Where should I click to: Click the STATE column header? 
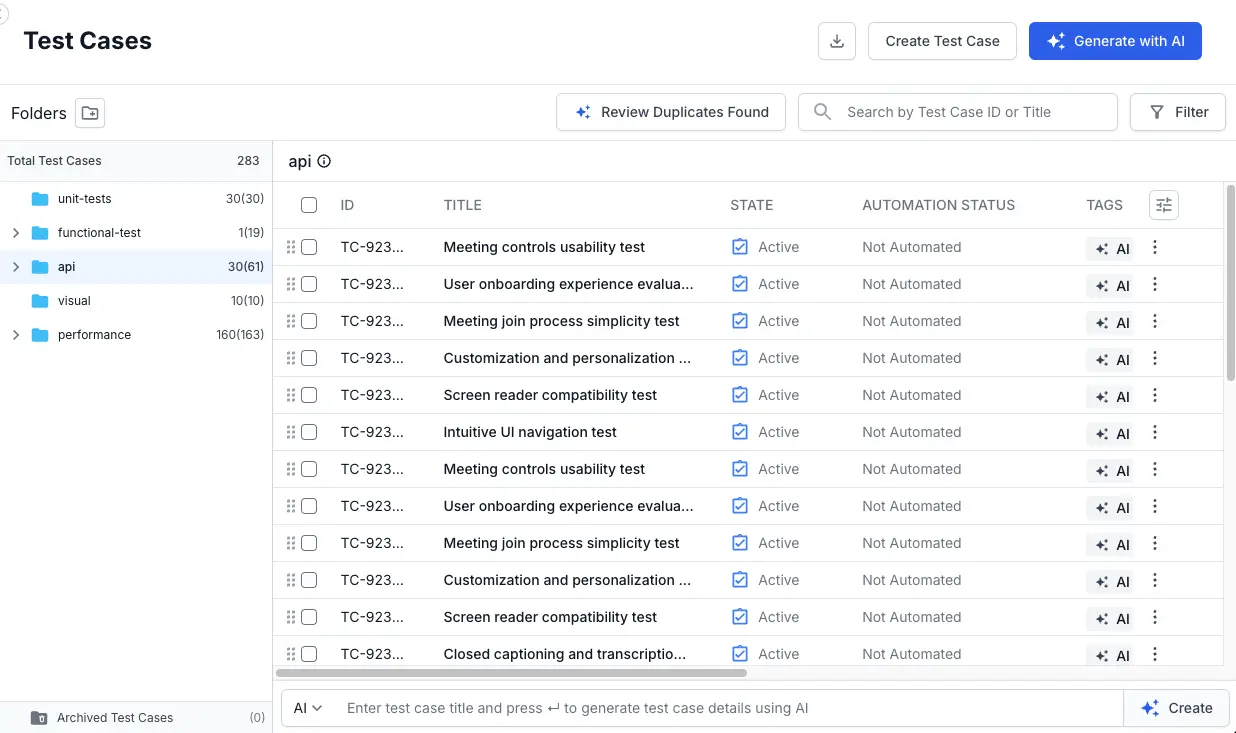point(752,205)
